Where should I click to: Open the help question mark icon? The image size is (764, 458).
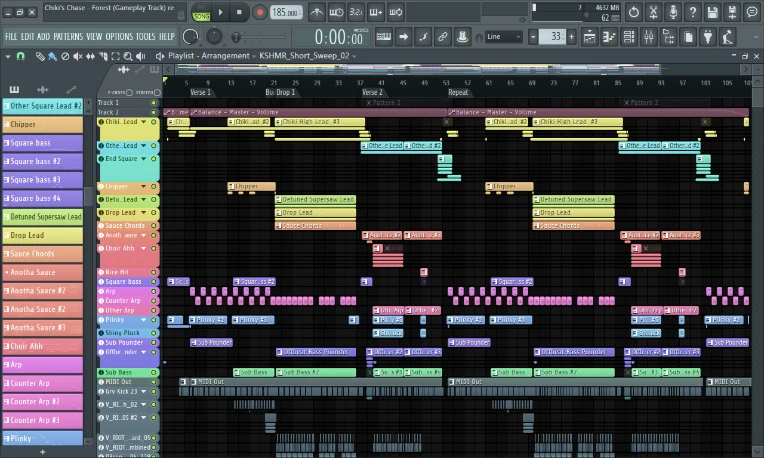click(693, 12)
